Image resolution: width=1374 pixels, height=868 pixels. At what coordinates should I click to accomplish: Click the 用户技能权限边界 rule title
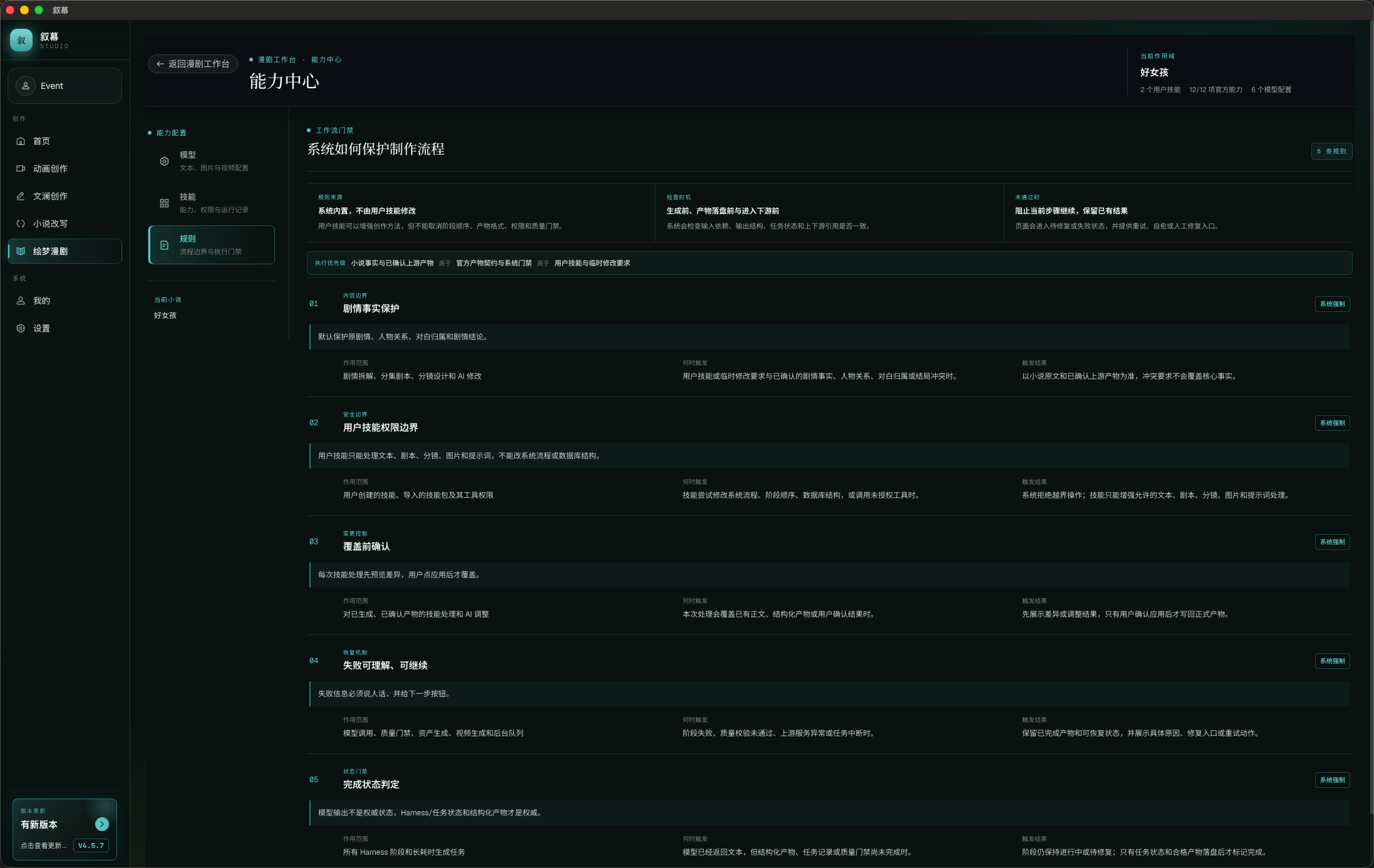pyautogui.click(x=380, y=427)
